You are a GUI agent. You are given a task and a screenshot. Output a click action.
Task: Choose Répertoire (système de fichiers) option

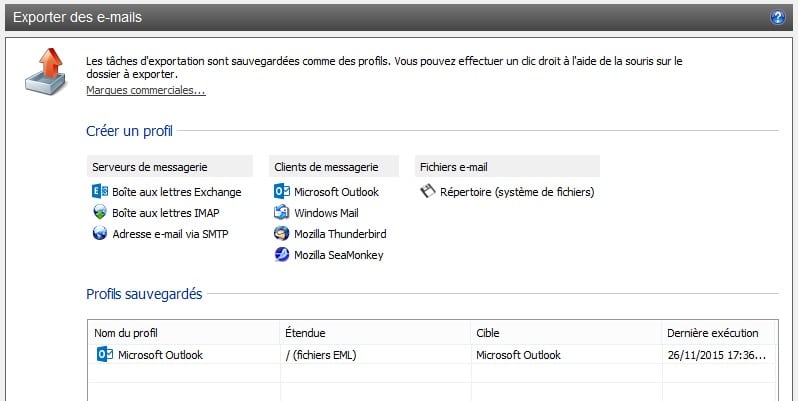517,191
